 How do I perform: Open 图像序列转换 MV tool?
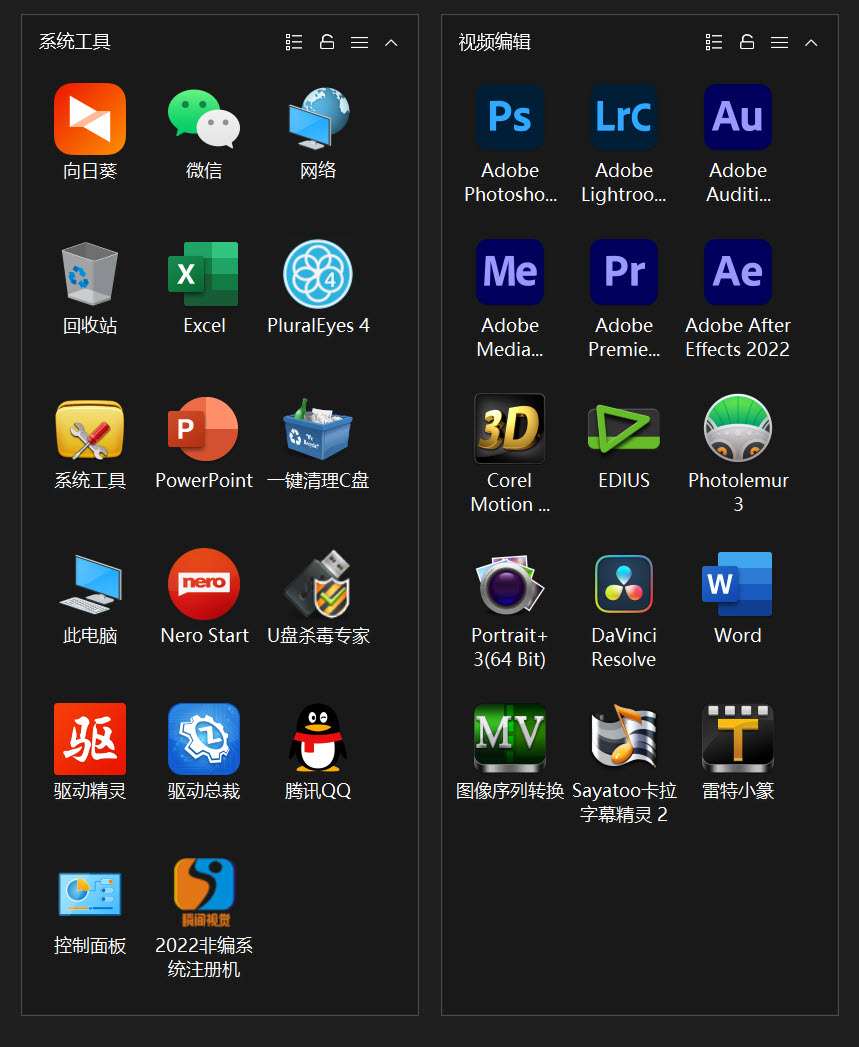pyautogui.click(x=510, y=738)
